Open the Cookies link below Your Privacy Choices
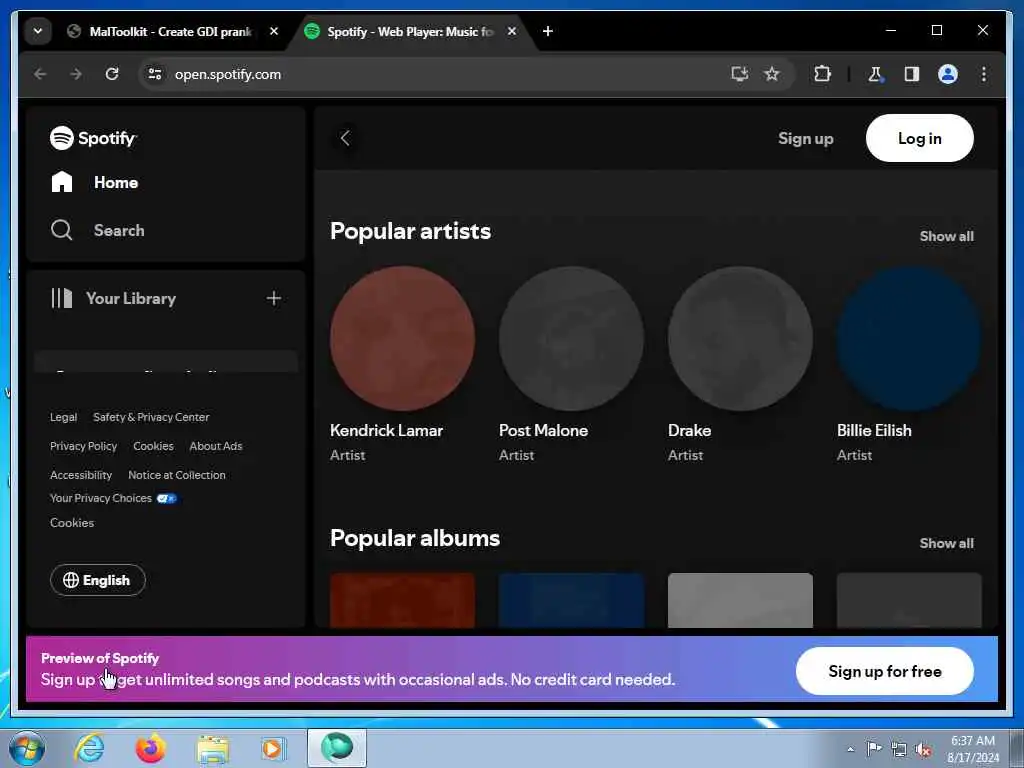 click(x=72, y=523)
